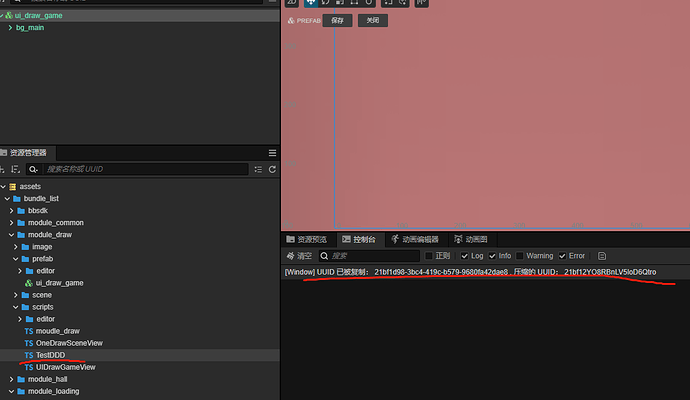The width and height of the screenshot is (690, 400).
Task: Select the OneDrawSceneView script
Action: 139,343
